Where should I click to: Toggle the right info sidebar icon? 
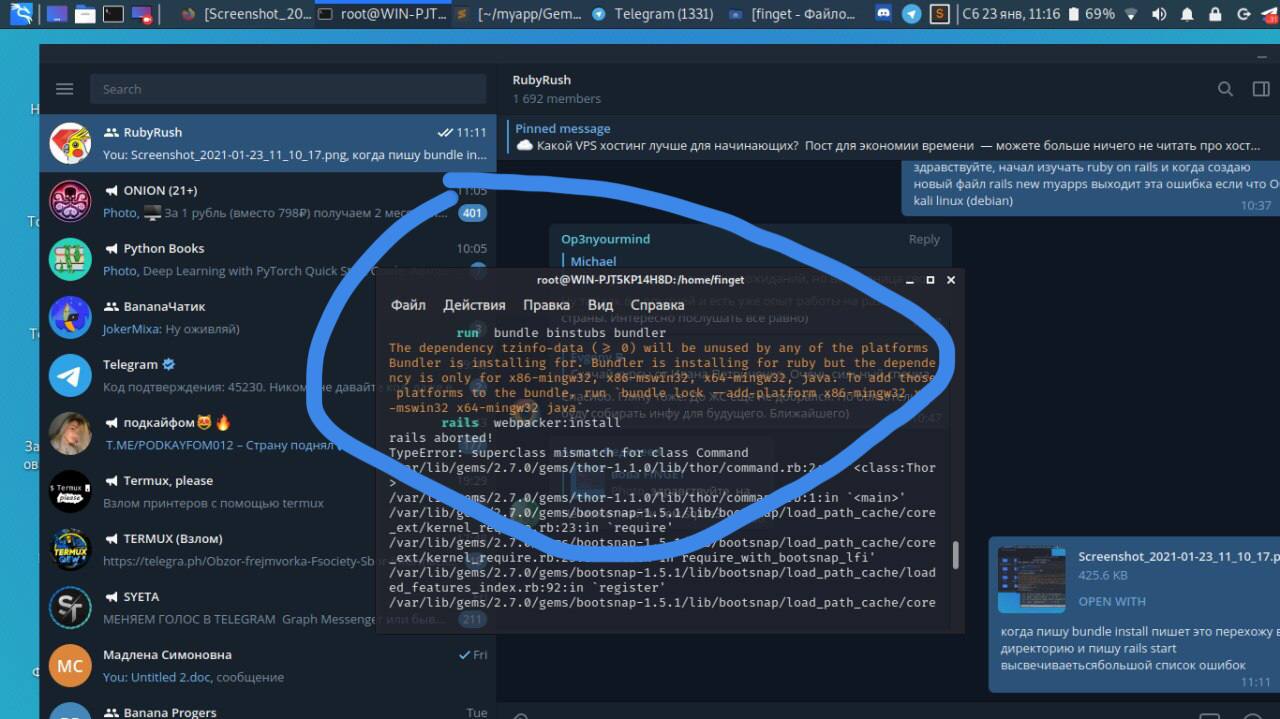pyautogui.click(x=1261, y=89)
